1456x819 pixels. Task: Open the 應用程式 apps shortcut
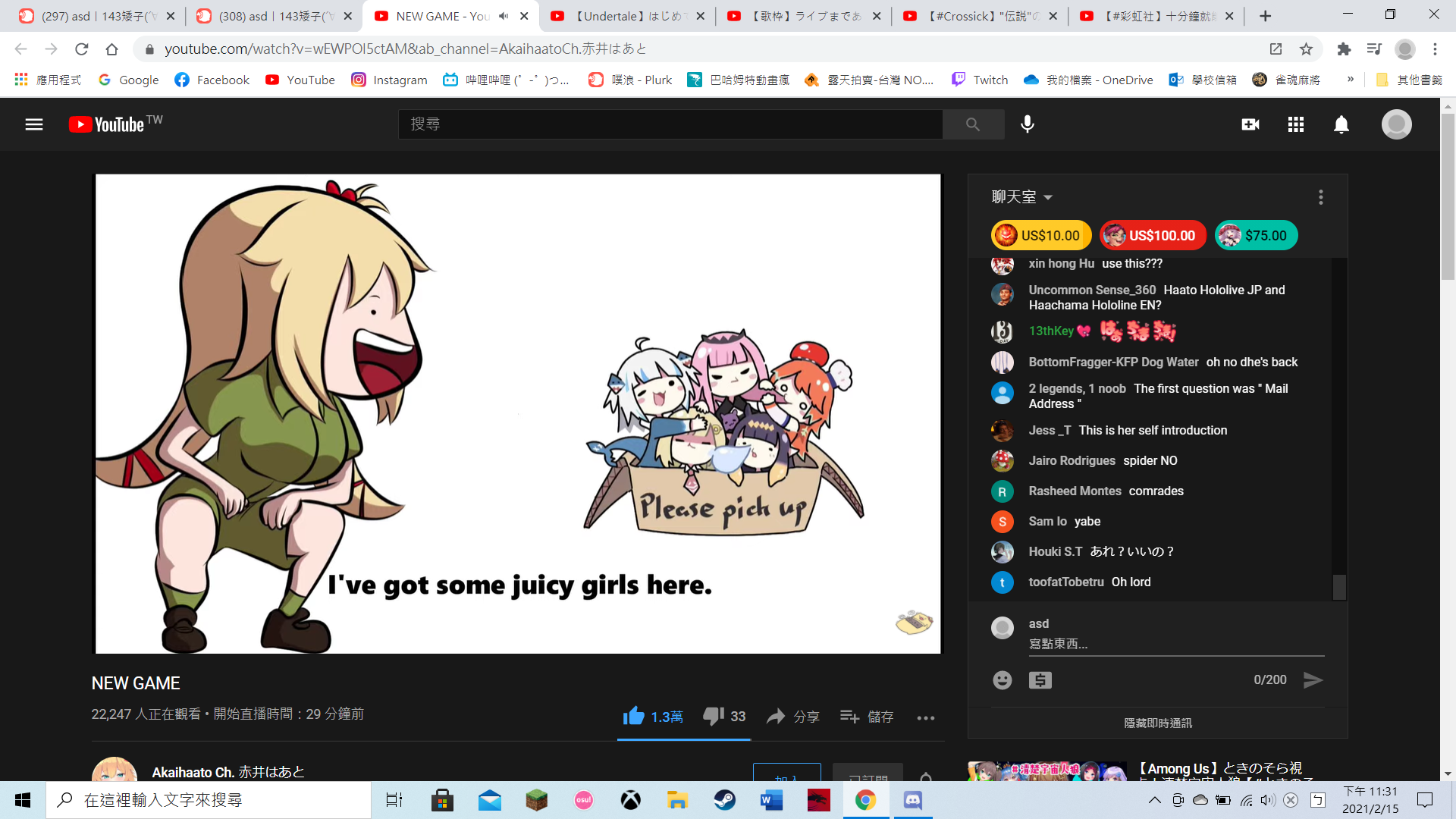pos(48,80)
